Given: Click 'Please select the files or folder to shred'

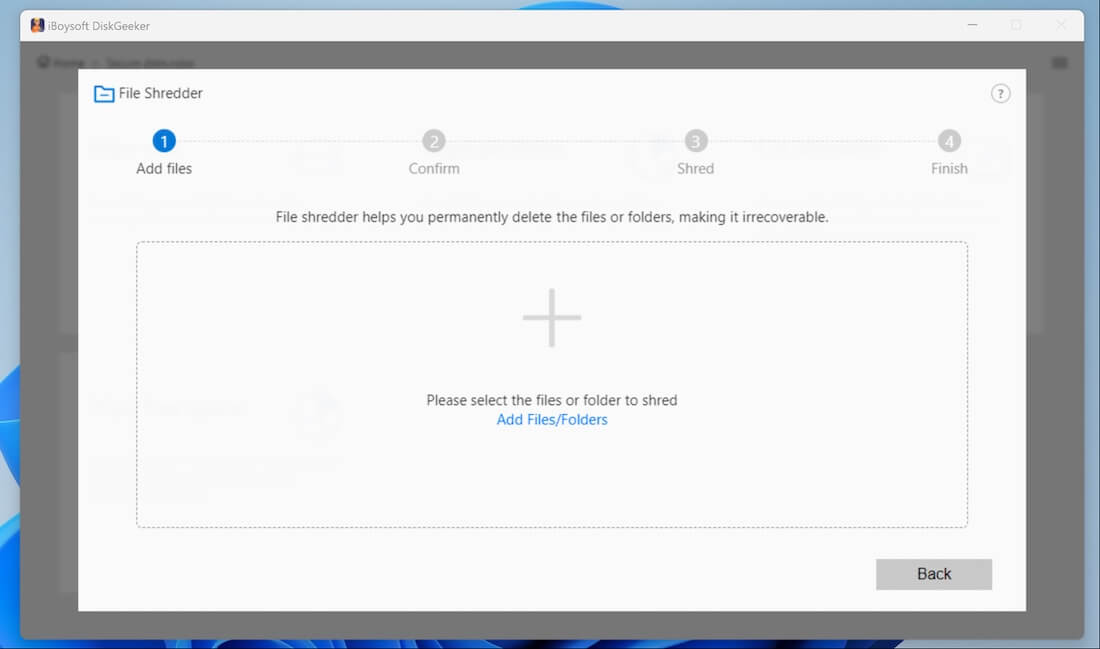Looking at the screenshot, I should [552, 400].
